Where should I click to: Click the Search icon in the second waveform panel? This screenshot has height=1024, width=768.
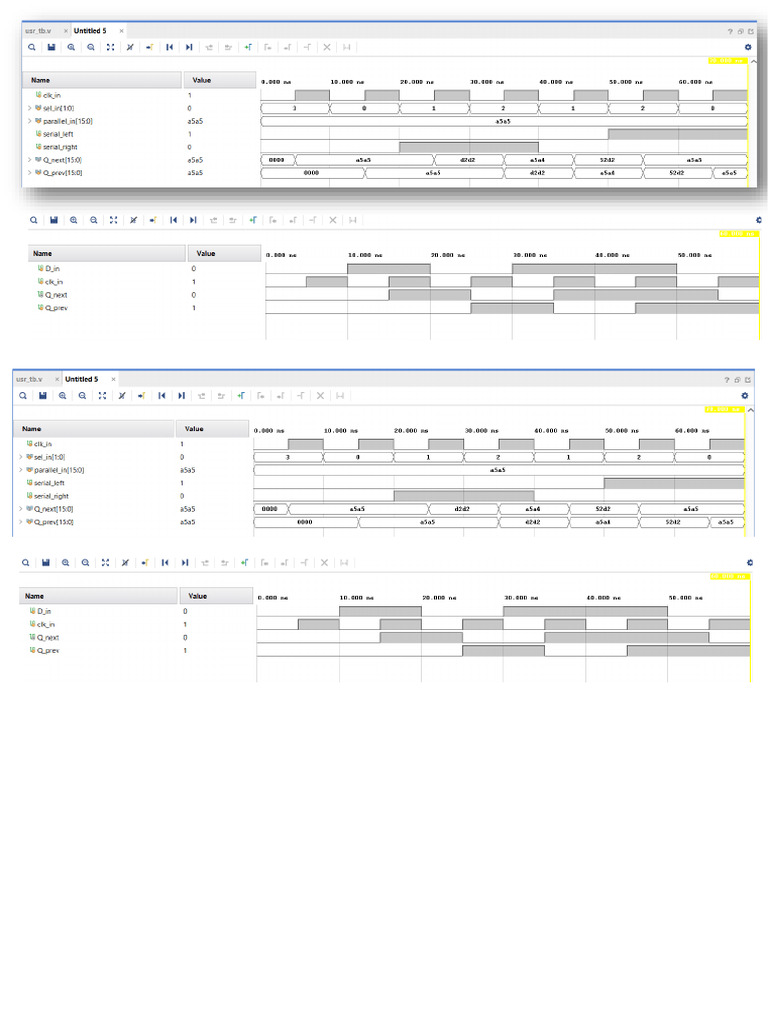pos(33,220)
